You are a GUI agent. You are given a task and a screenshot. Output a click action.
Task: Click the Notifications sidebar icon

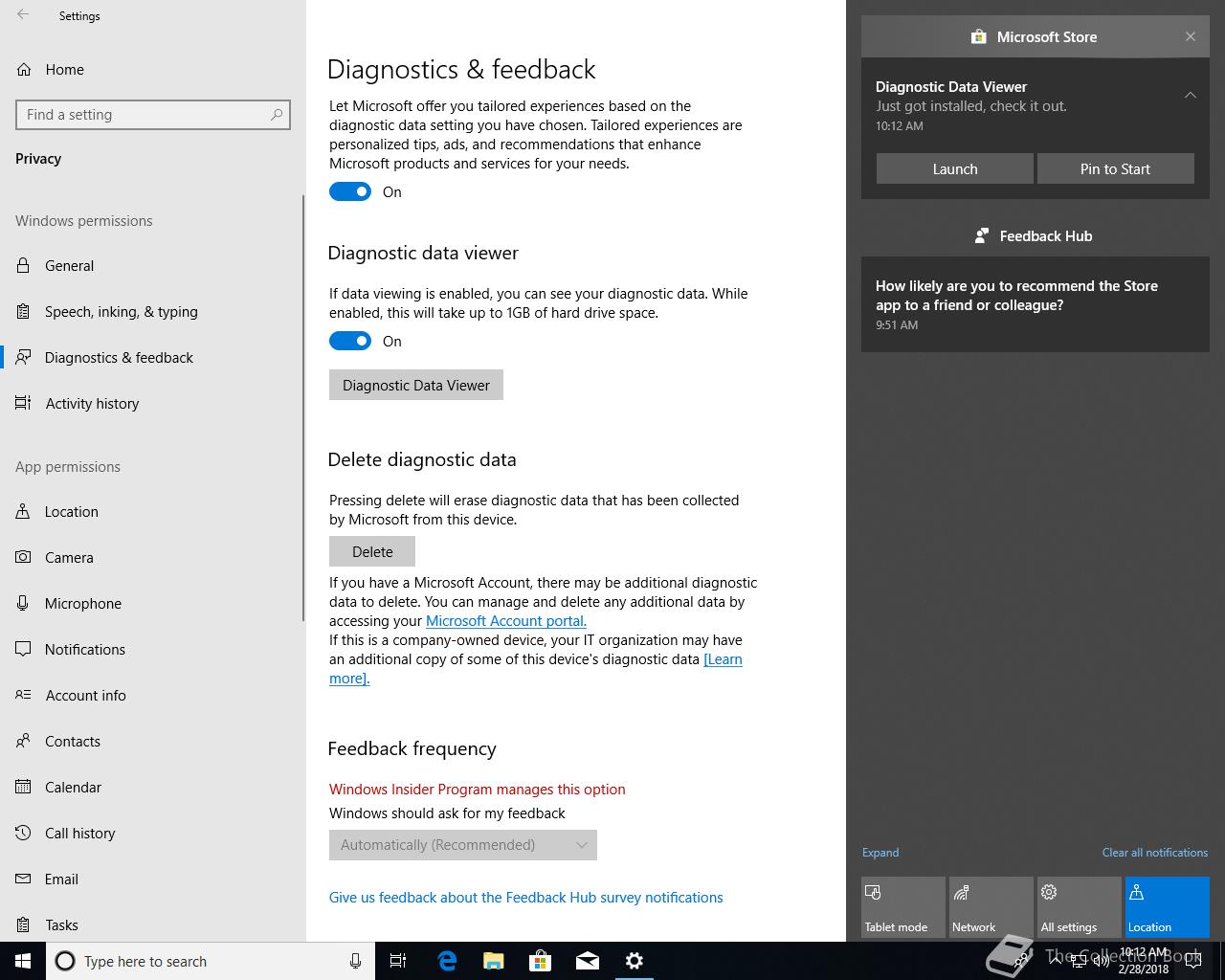click(x=23, y=649)
